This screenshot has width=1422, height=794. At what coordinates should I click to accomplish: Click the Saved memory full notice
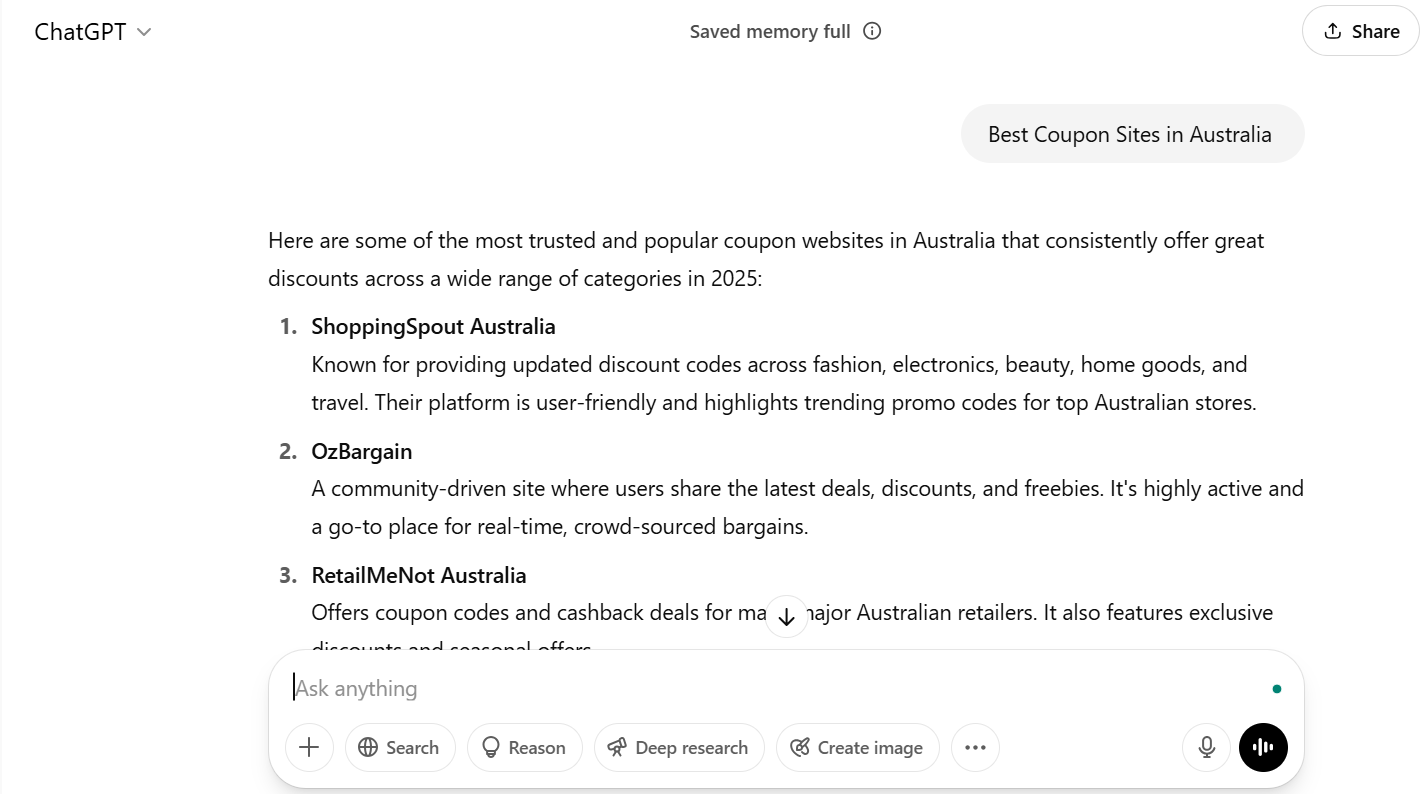click(770, 31)
